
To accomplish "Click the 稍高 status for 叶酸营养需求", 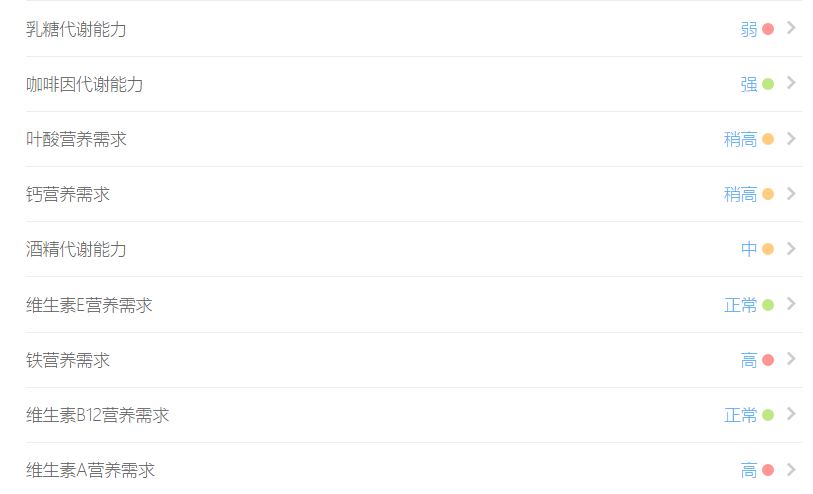I will click(x=740, y=139).
